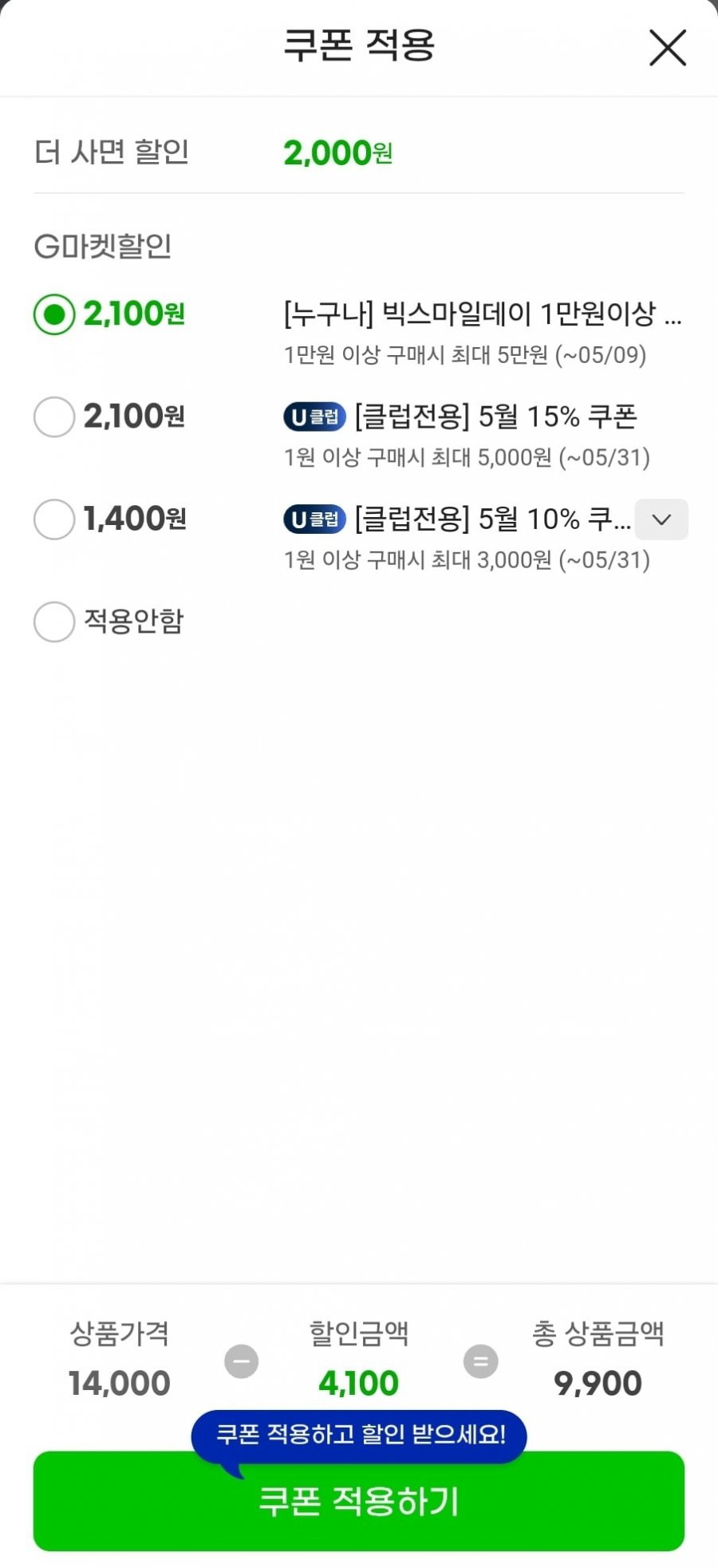Viewport: 718px width, 1568px height.
Task: Click the U클럽 badge on 15% coupon
Action: tap(314, 417)
